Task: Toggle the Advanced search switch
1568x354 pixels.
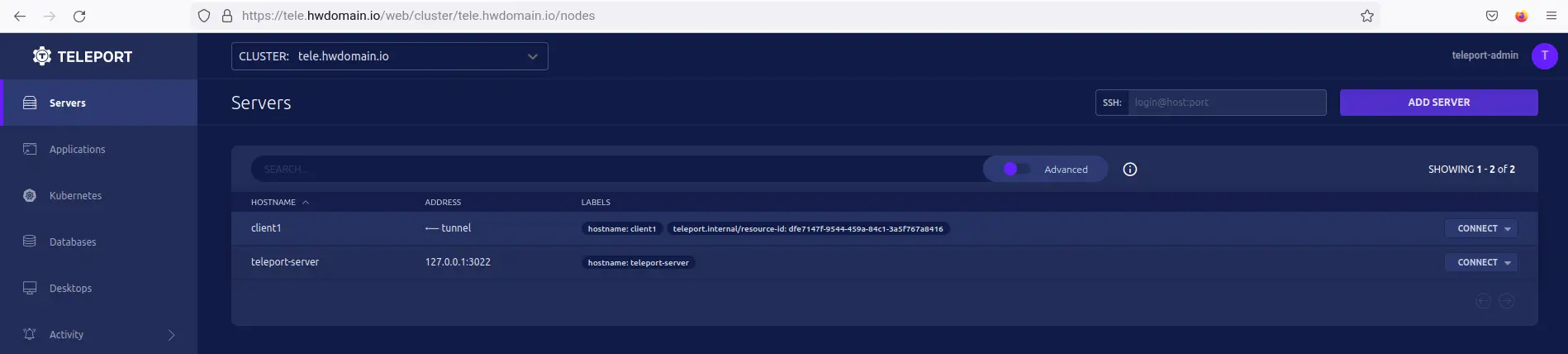Action: point(1016,169)
